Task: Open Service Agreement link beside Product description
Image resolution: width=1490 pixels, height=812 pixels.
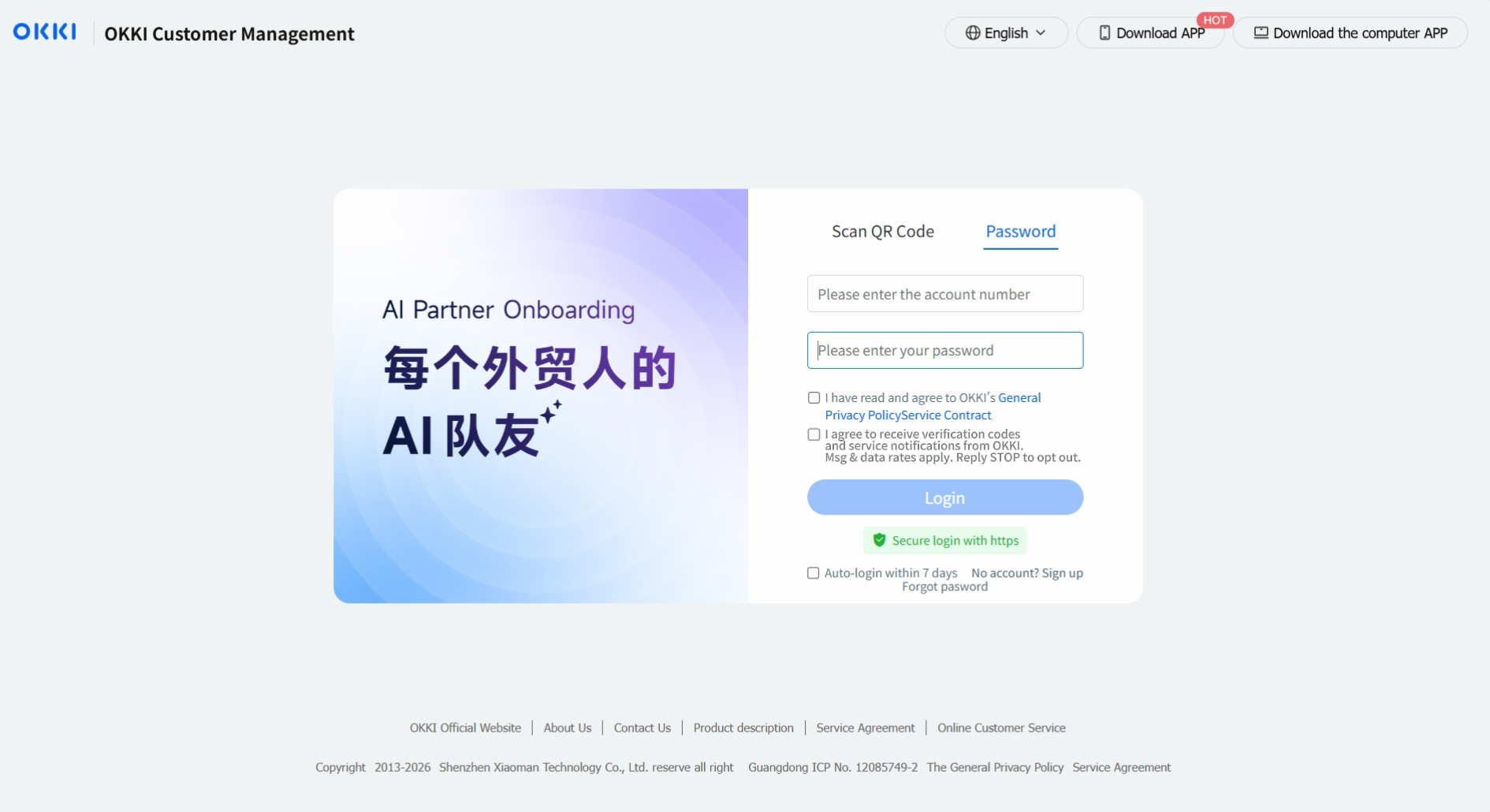Action: [866, 728]
